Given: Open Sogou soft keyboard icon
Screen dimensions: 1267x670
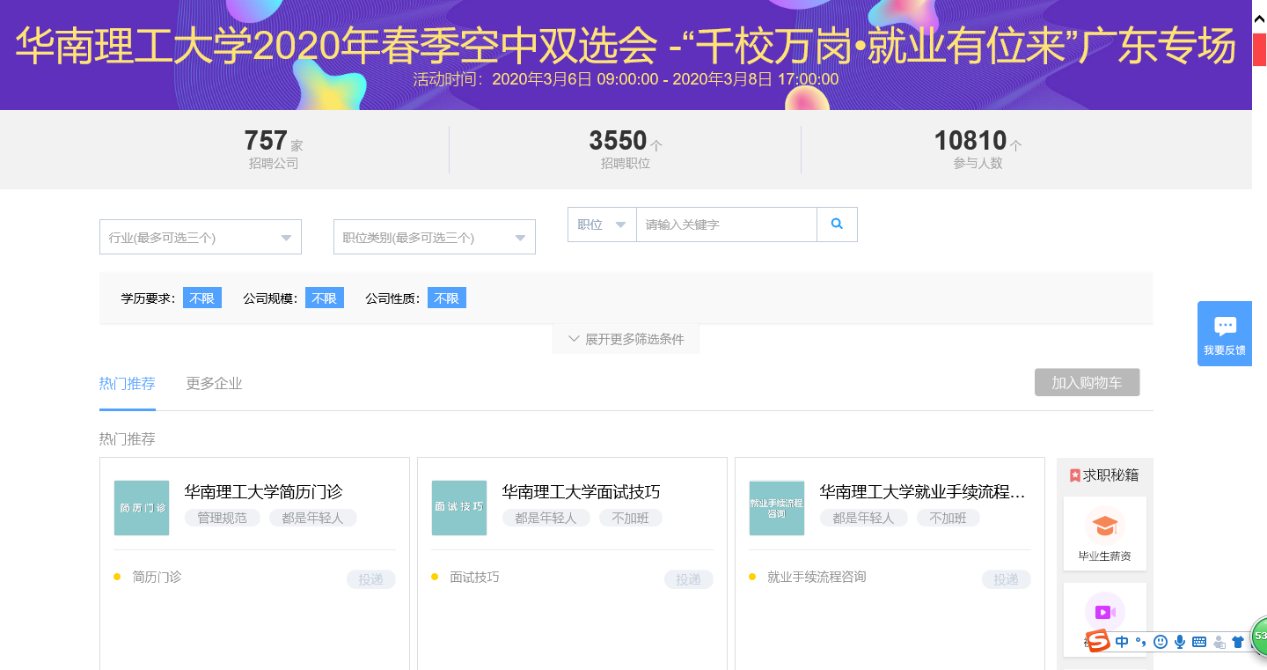Looking at the screenshot, I should click(x=1199, y=642).
